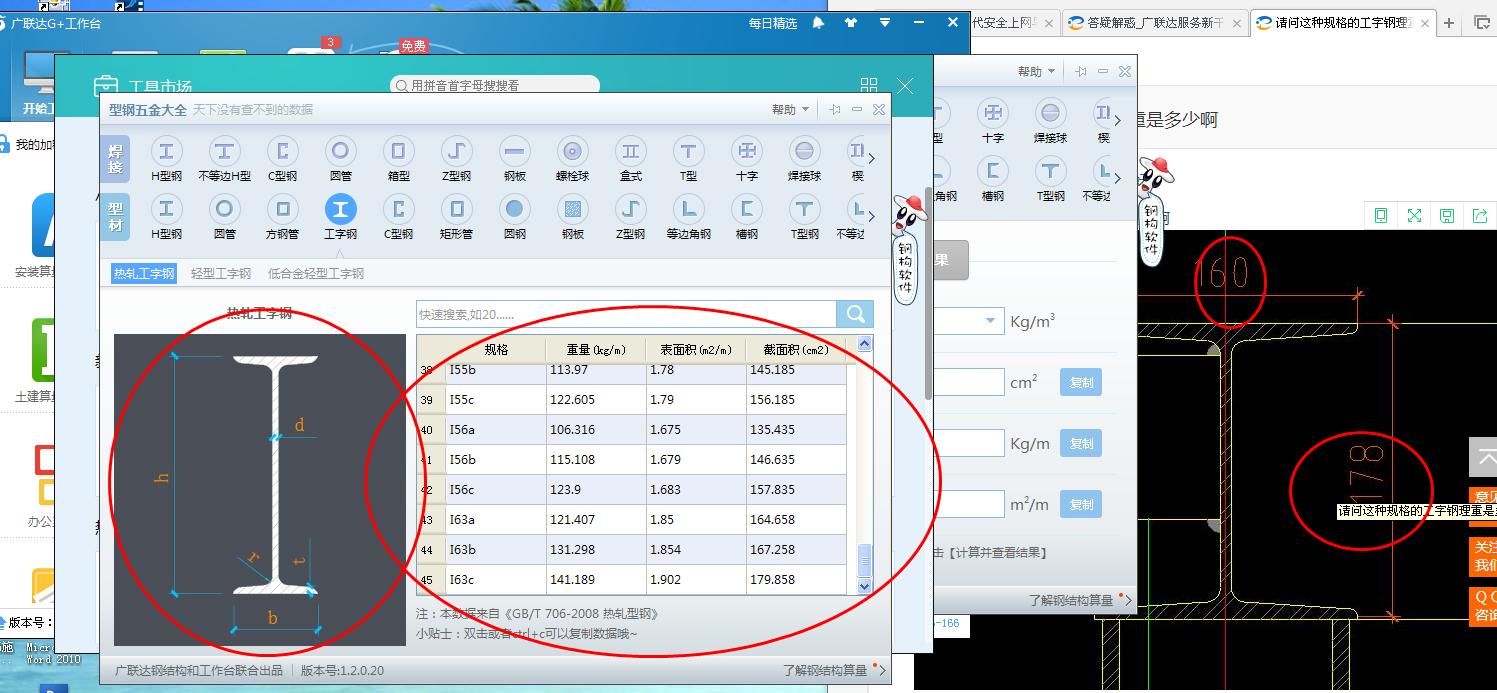Pin the rear 型钢 window behind
The height and width of the screenshot is (693, 1497).
coord(1081,71)
